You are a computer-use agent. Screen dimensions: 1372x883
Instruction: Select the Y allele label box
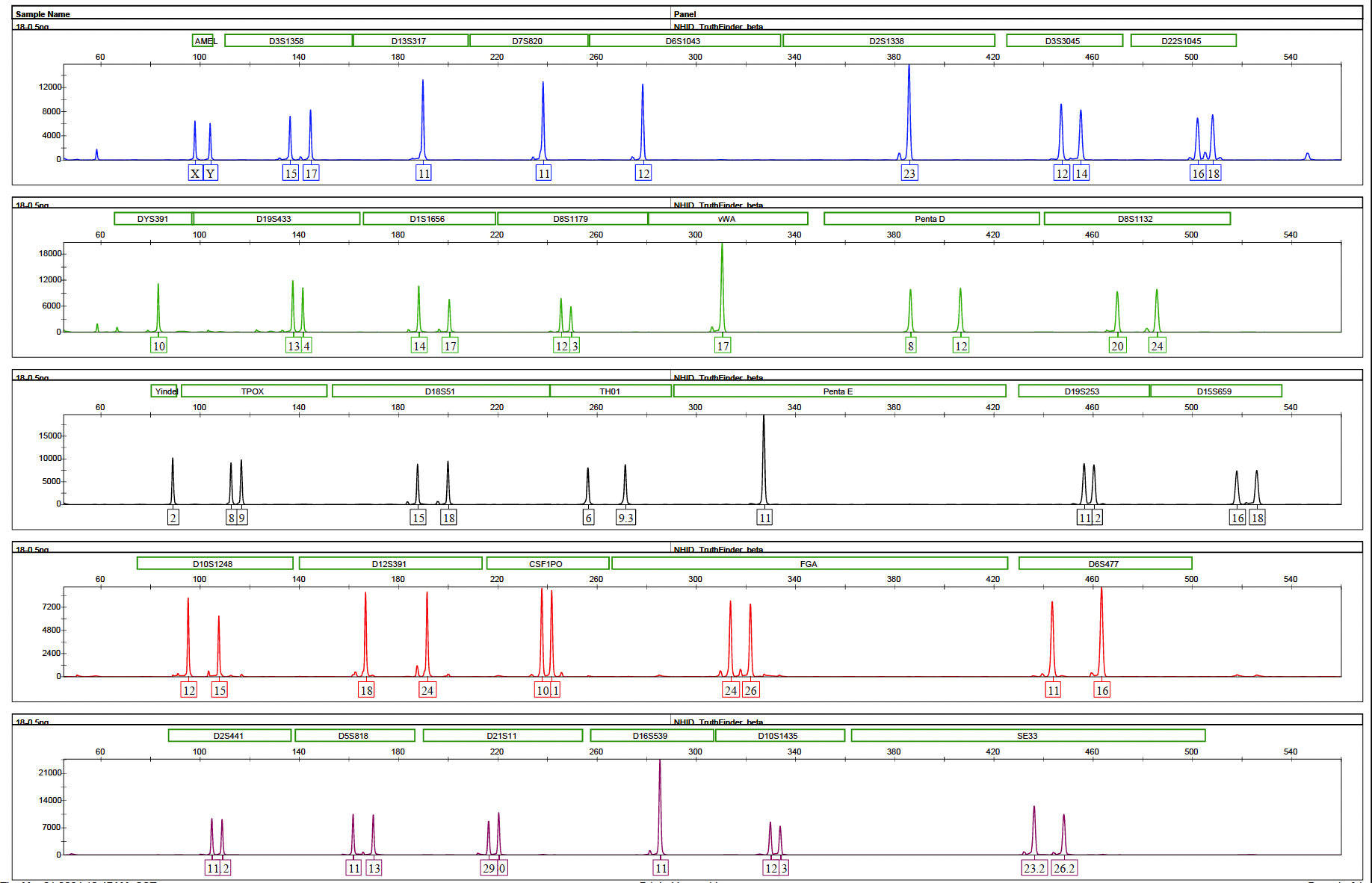(x=211, y=173)
